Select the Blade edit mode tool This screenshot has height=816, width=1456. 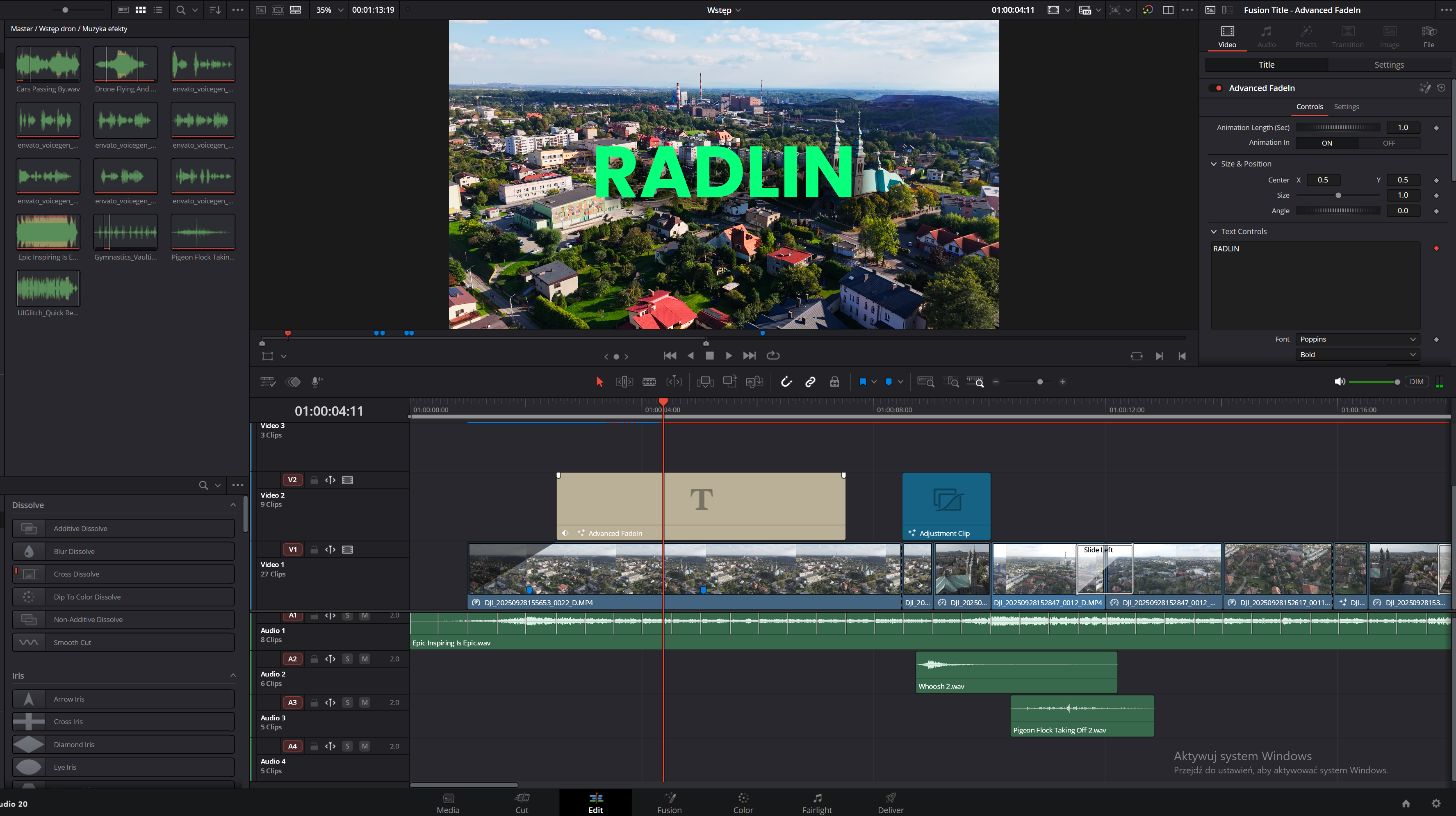click(649, 382)
